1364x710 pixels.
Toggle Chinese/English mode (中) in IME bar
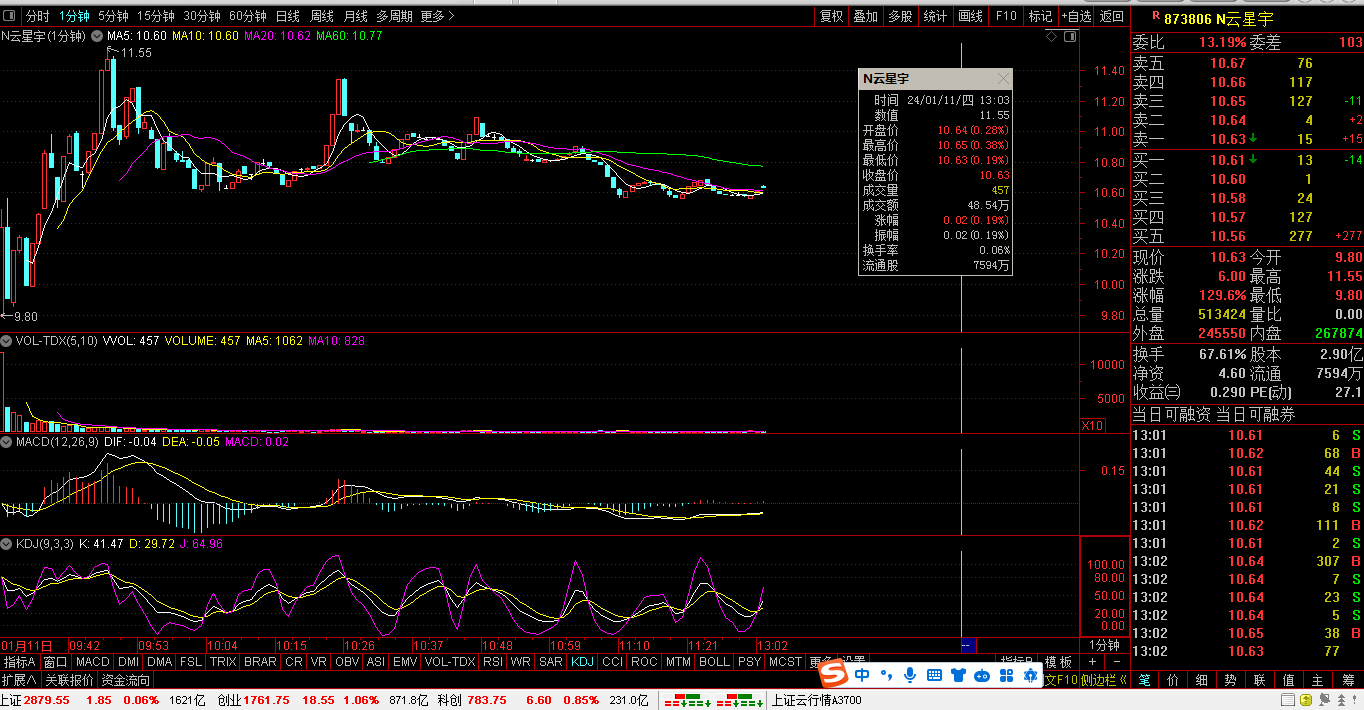pos(862,675)
